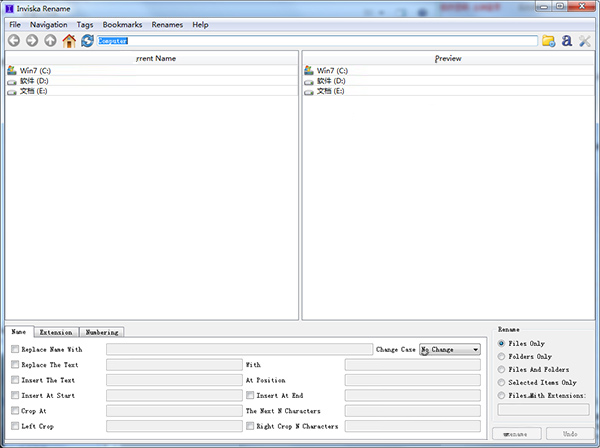This screenshot has height=448, width=600.
Task: Click the Forward navigation arrow
Action: 32,41
